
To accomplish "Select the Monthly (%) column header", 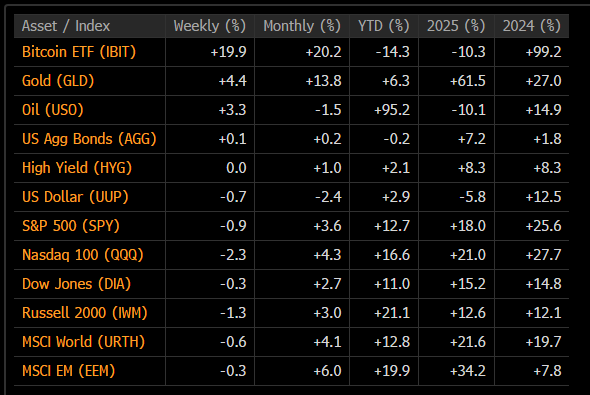I will (302, 26).
